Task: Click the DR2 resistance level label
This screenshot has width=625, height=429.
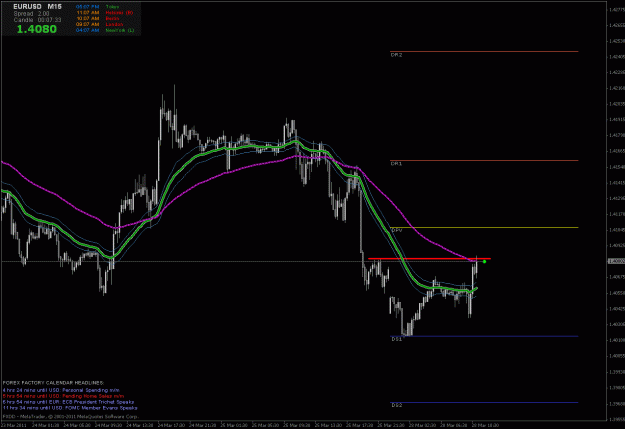Action: pos(396,55)
